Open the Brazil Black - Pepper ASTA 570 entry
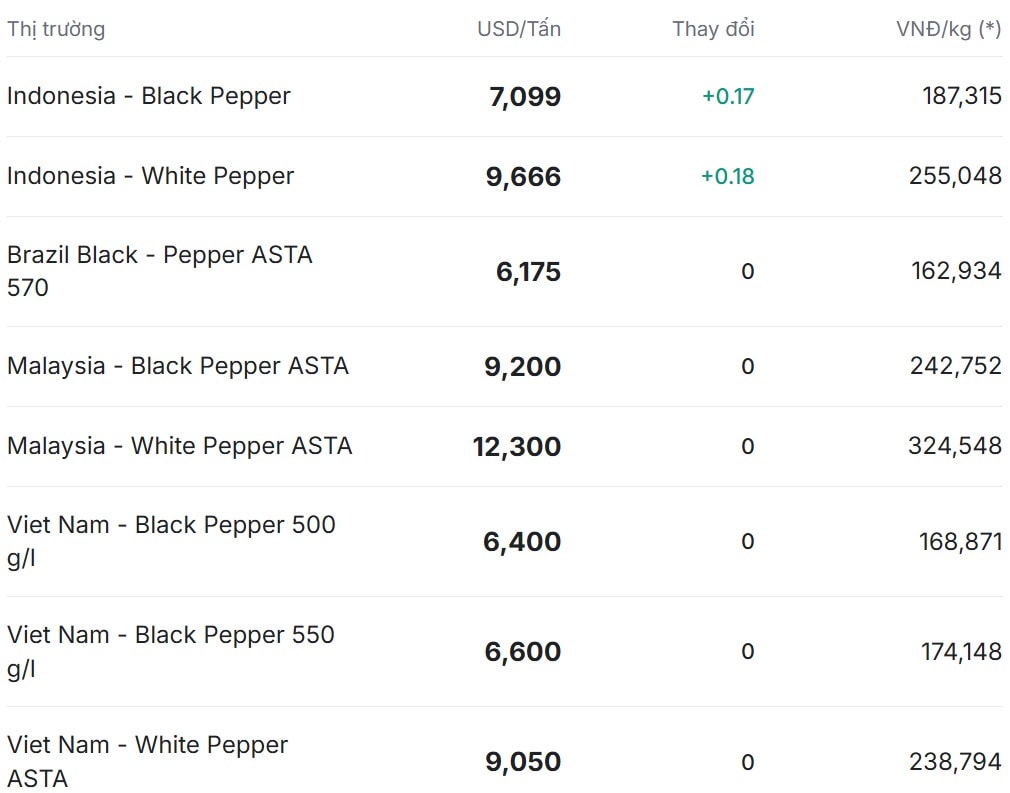 pos(160,270)
